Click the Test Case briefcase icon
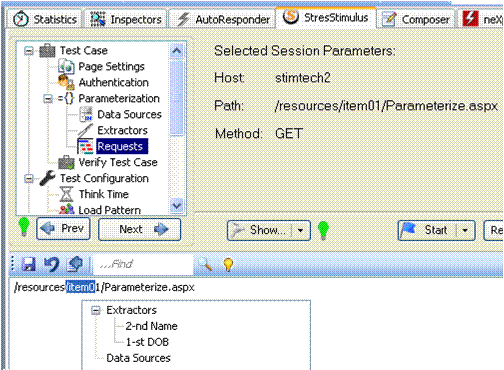This screenshot has height=370, width=504. [47, 51]
